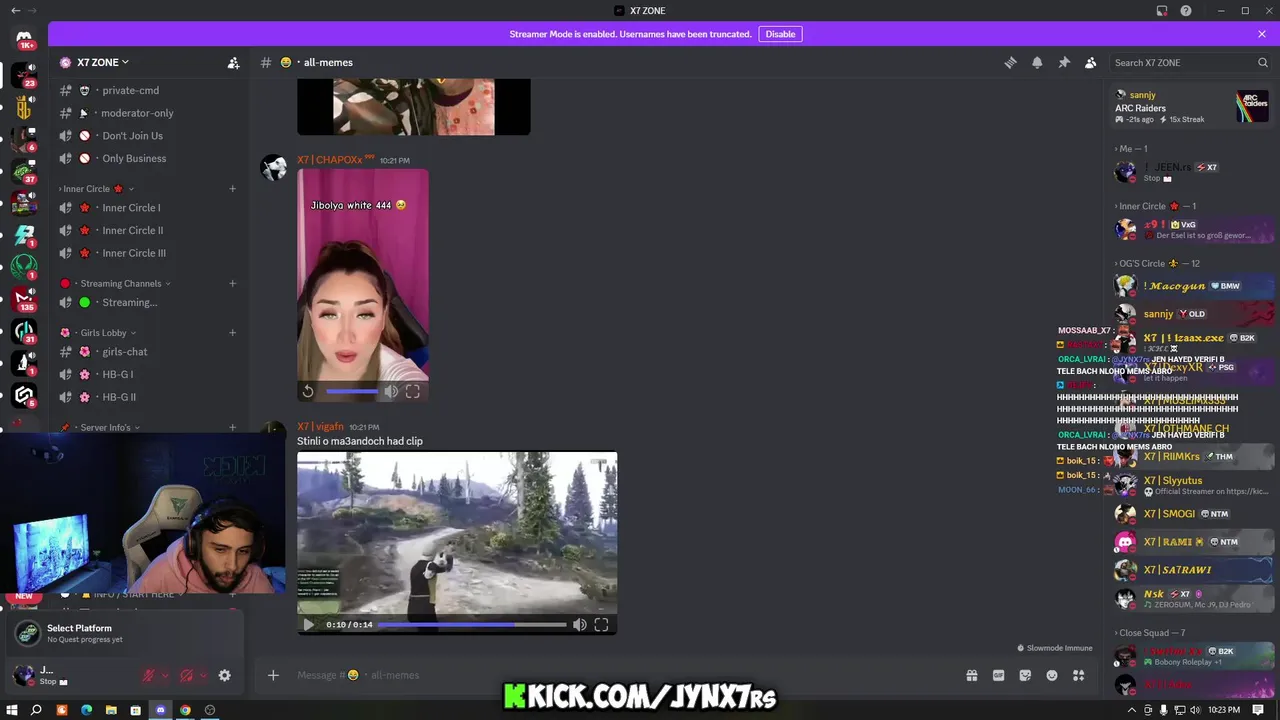The image size is (1280, 720).
Task: Join Inner Circle III voice channel
Action: coord(148,253)
